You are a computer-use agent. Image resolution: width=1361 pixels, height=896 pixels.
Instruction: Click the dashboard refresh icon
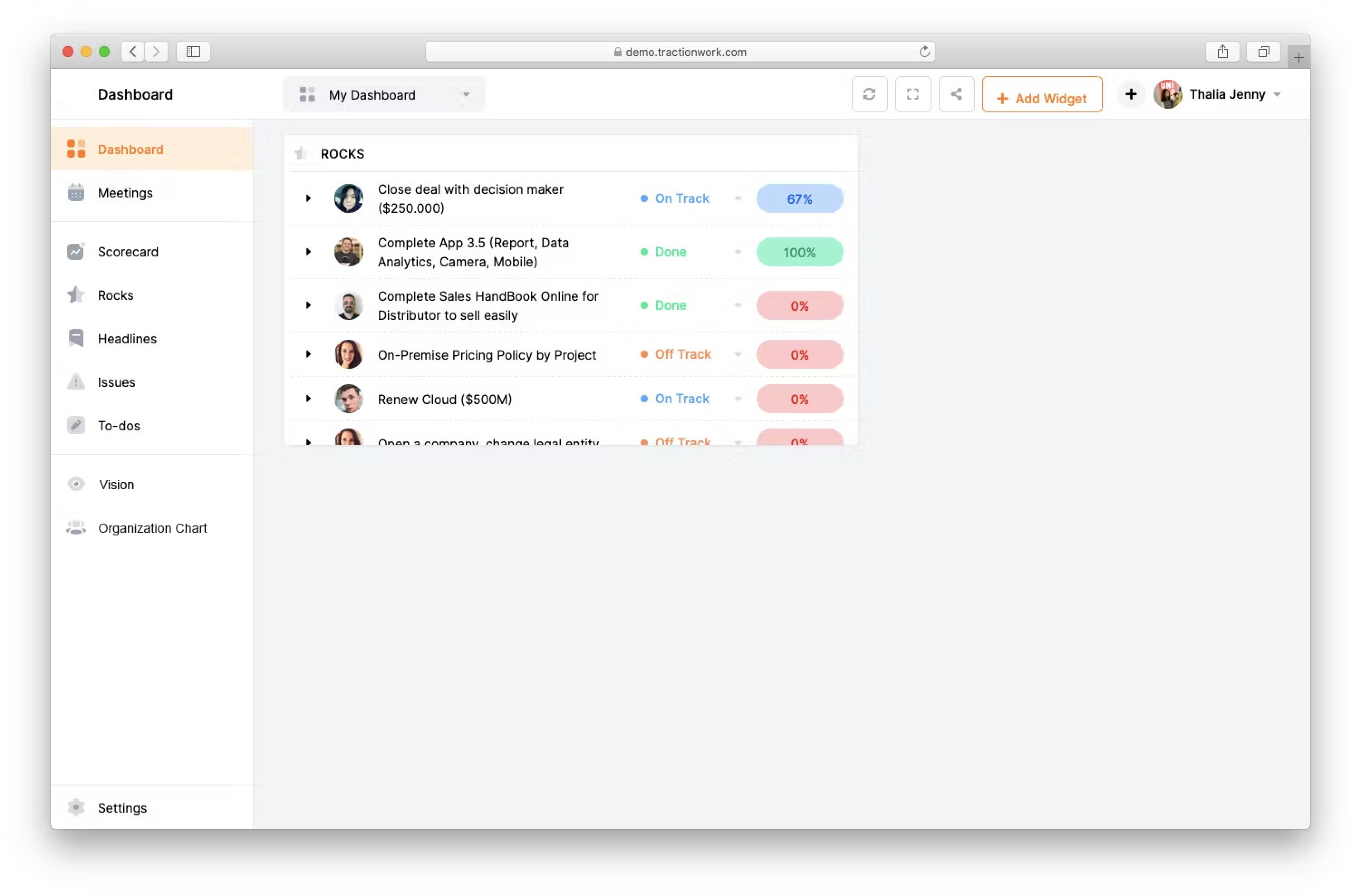[x=869, y=94]
